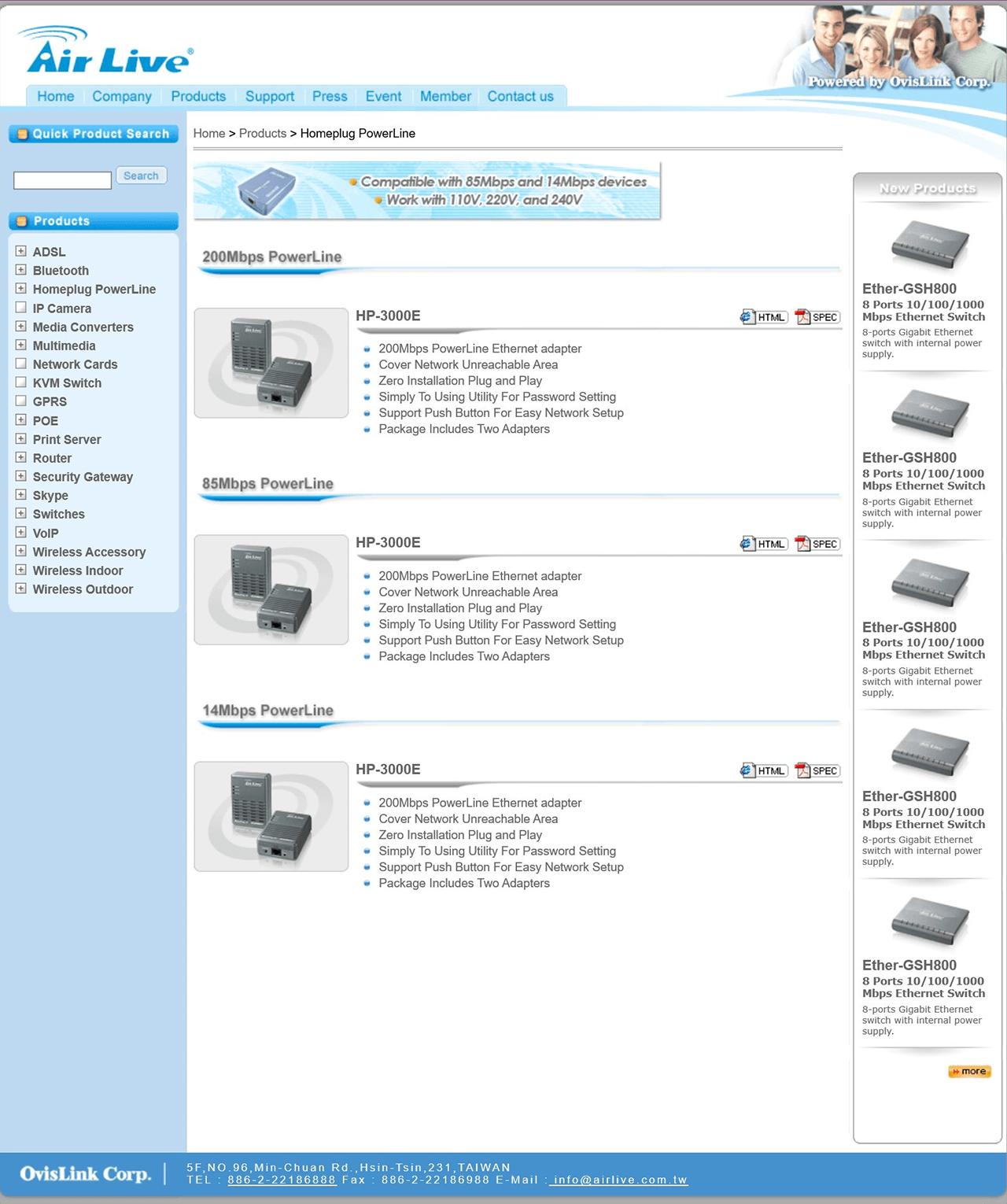The width and height of the screenshot is (1007, 1204).
Task: Expand the Multimedia category
Action: (x=21, y=345)
